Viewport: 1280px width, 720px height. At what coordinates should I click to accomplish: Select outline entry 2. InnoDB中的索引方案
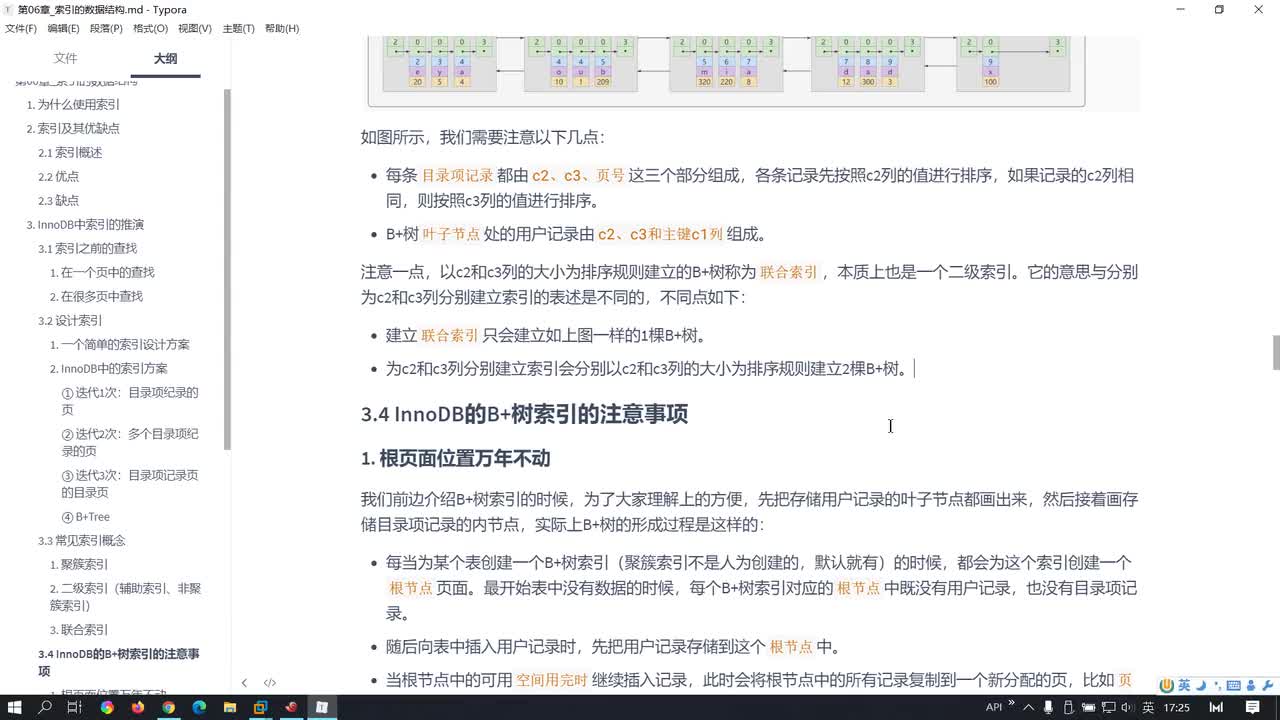click(x=109, y=368)
